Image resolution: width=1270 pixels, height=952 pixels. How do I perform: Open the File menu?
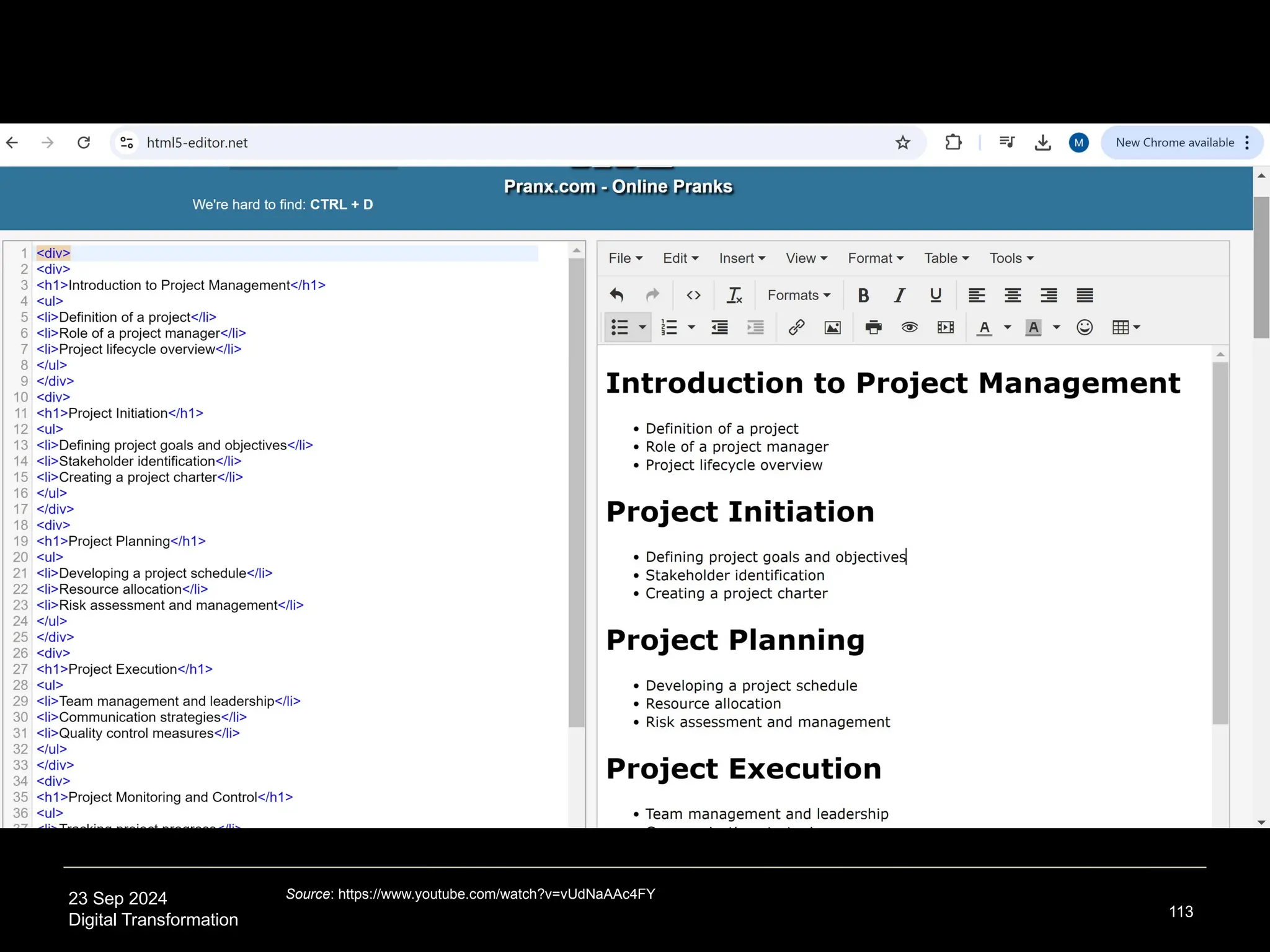tap(625, 258)
